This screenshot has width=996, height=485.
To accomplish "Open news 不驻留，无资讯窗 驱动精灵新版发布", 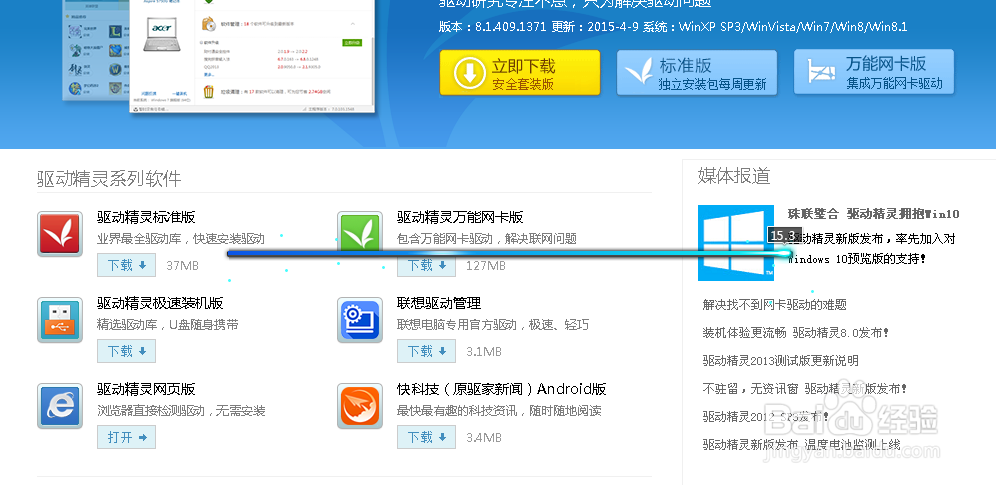I will pyautogui.click(x=805, y=389).
